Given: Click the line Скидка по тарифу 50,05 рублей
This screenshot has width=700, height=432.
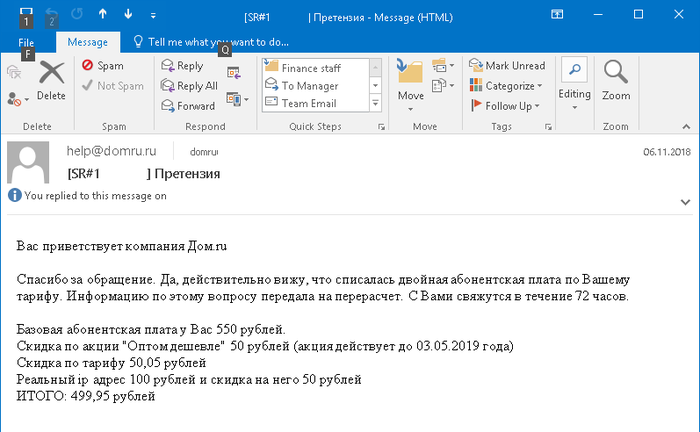Looking at the screenshot, I should 111,362.
